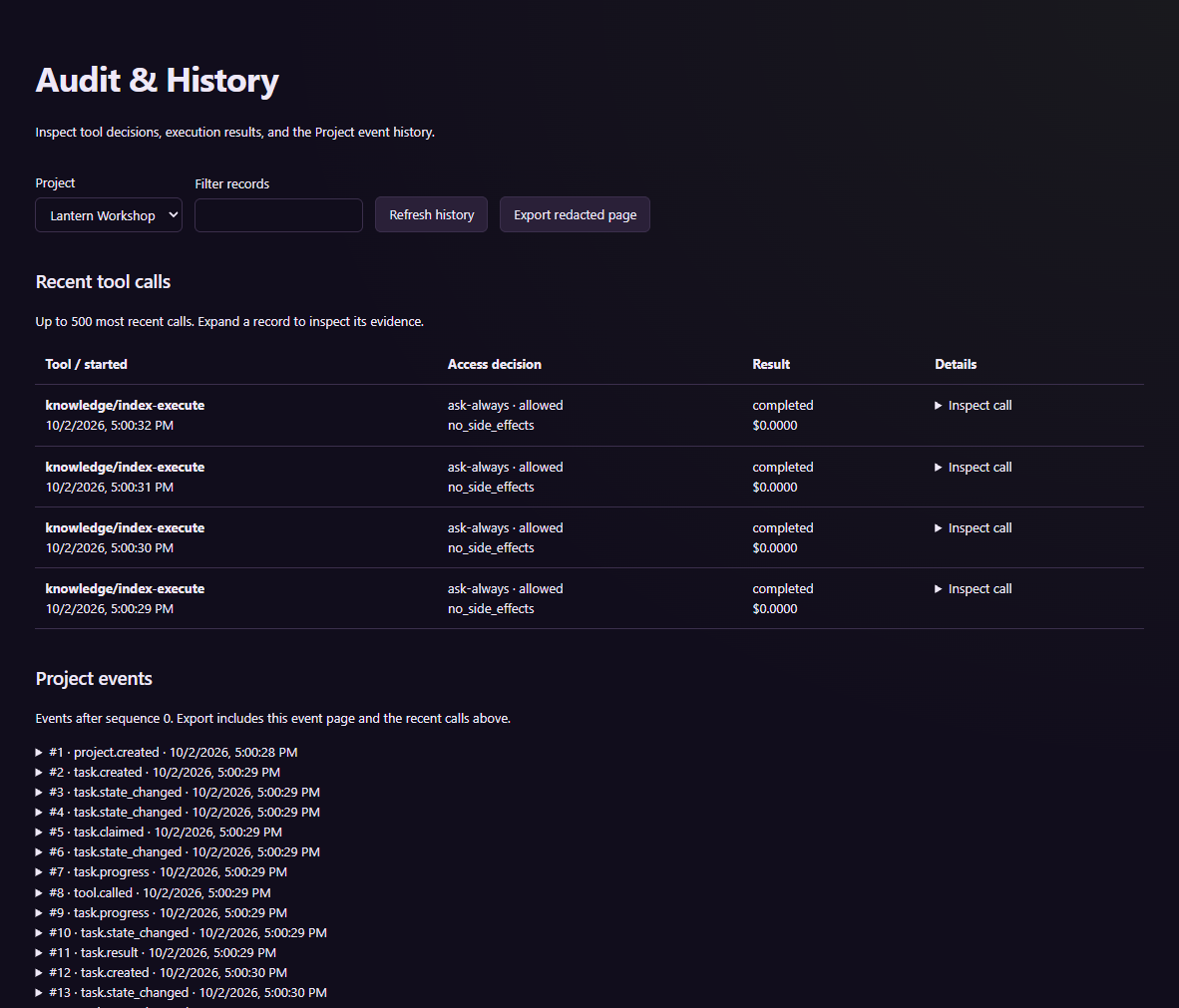Expand event #2 task.created
The image size is (1179, 1008).
point(158,772)
